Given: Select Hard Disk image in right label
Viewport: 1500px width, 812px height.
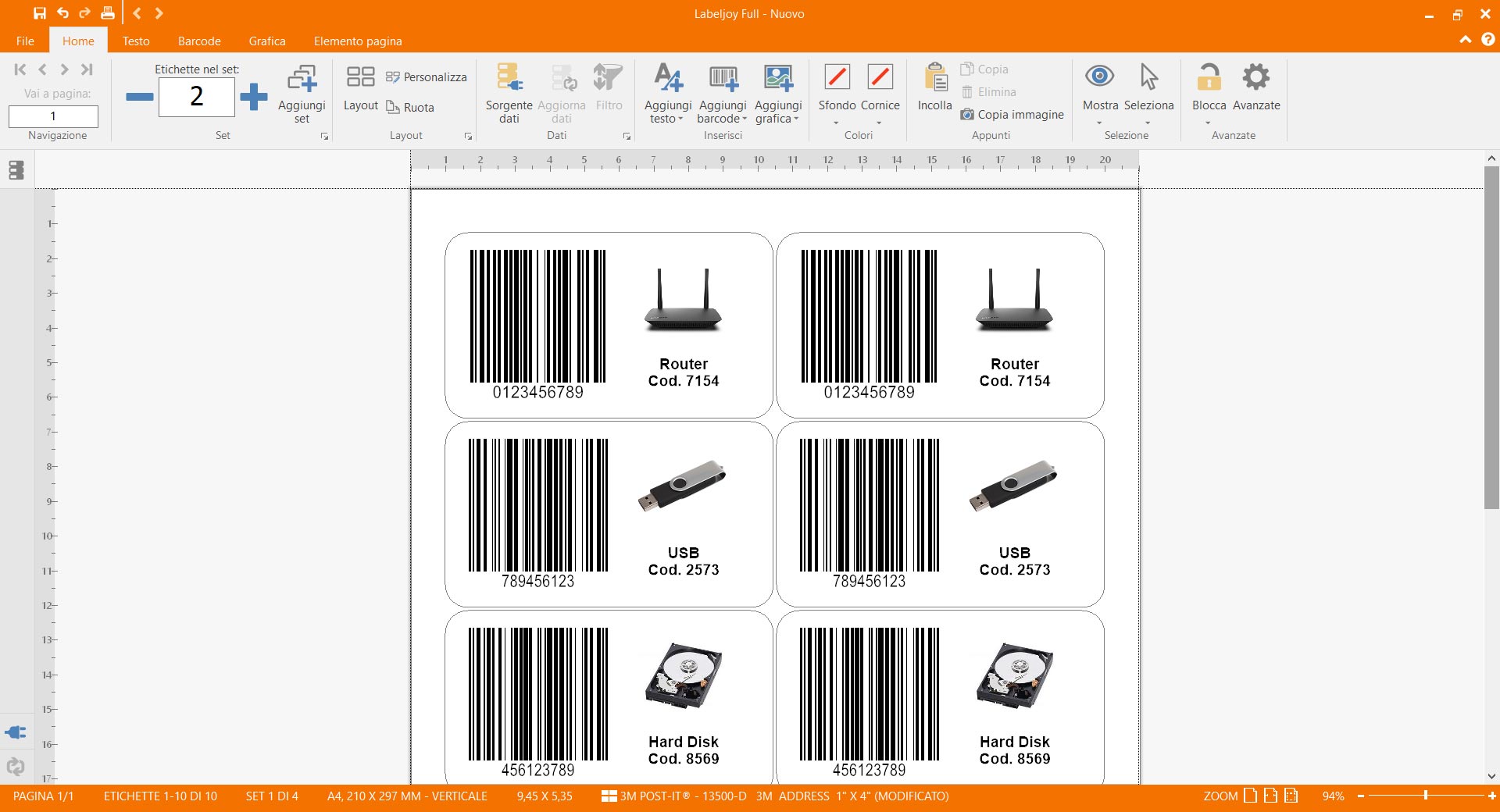Looking at the screenshot, I should pos(1015,675).
